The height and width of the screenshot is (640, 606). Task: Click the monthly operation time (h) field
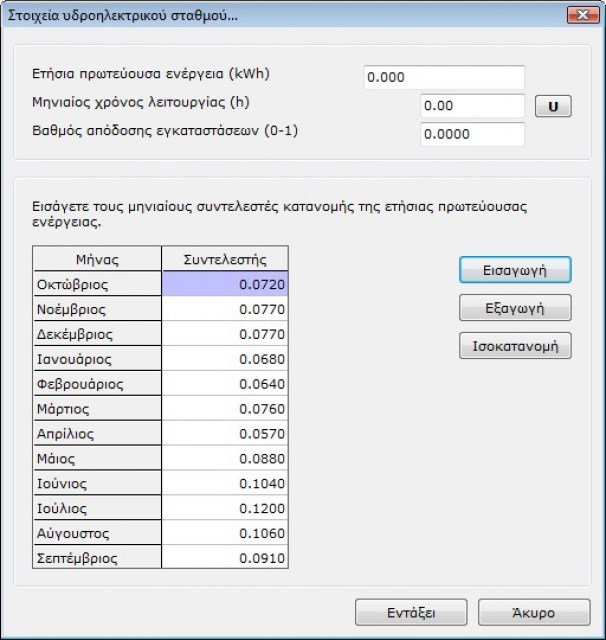tap(472, 106)
